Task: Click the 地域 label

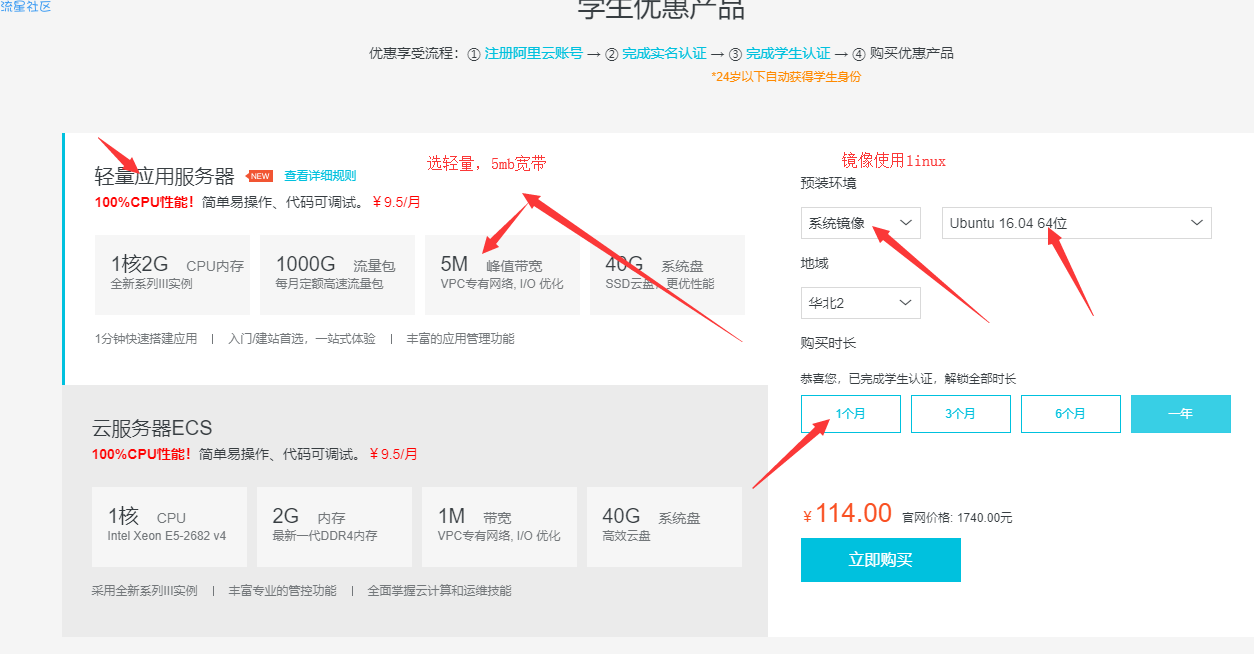Action: 815,263
